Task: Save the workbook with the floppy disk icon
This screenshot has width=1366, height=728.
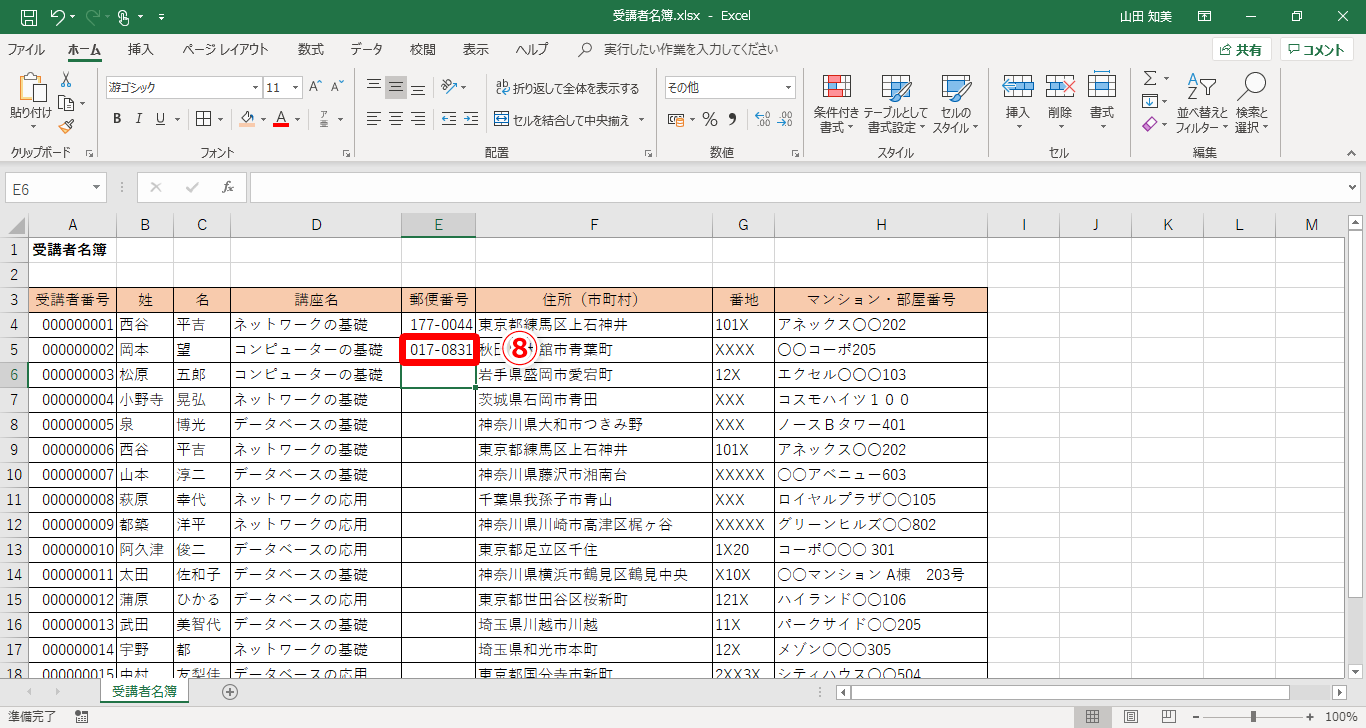Action: 30,17
